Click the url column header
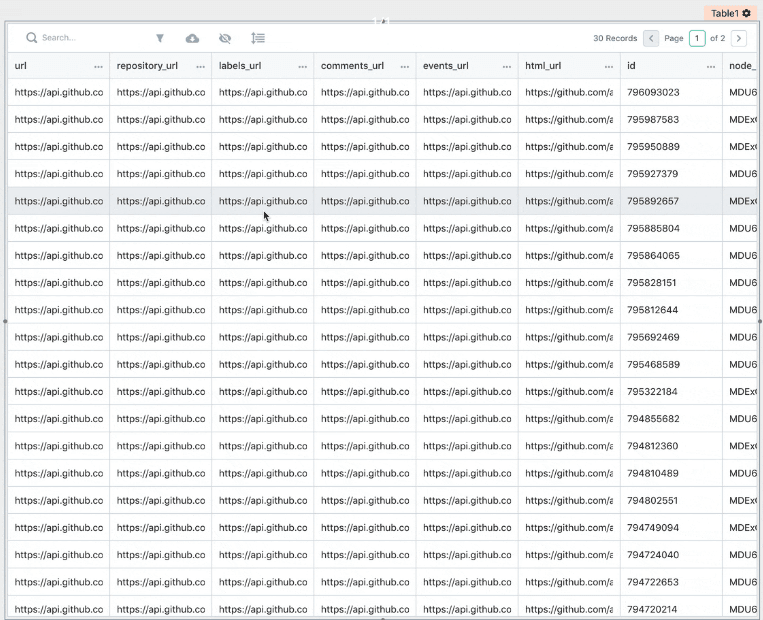763x620 pixels. pos(58,66)
